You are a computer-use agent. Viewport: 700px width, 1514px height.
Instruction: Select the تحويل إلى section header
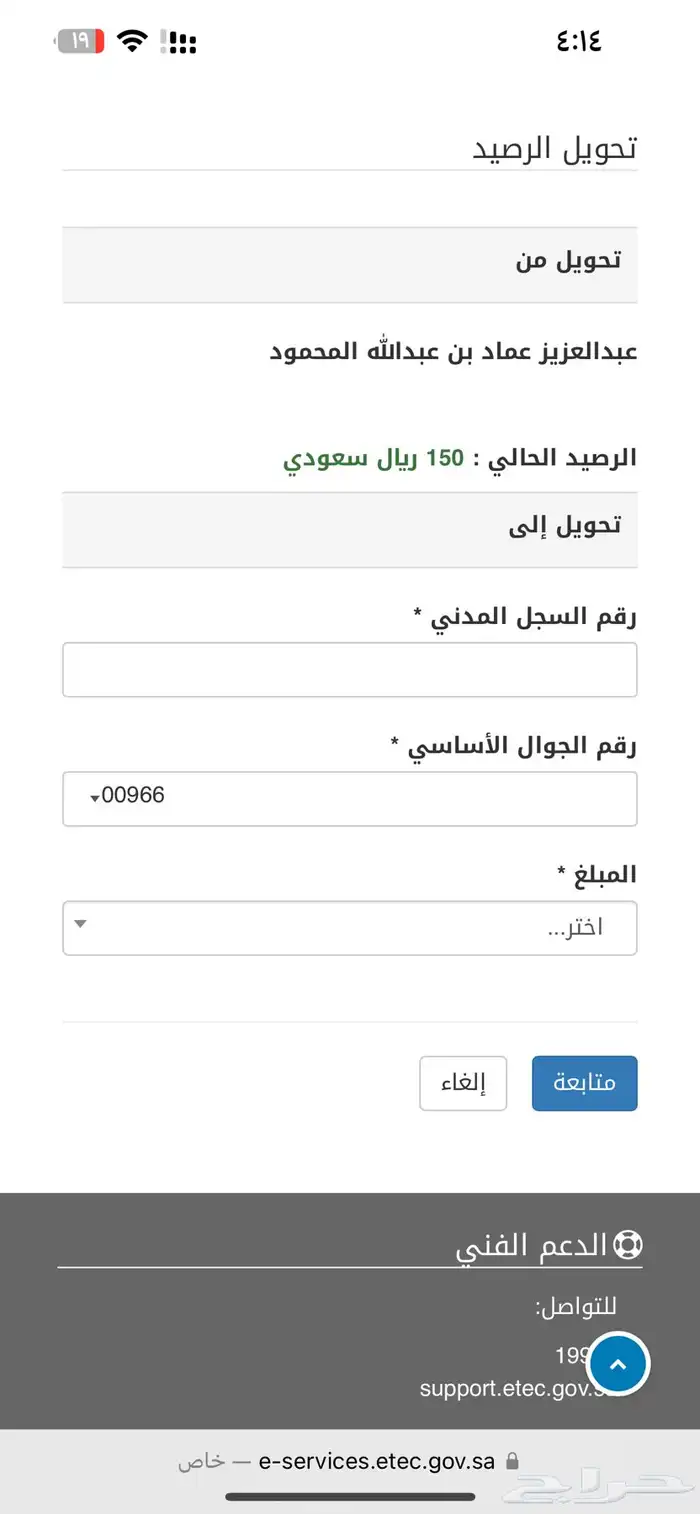(x=349, y=529)
